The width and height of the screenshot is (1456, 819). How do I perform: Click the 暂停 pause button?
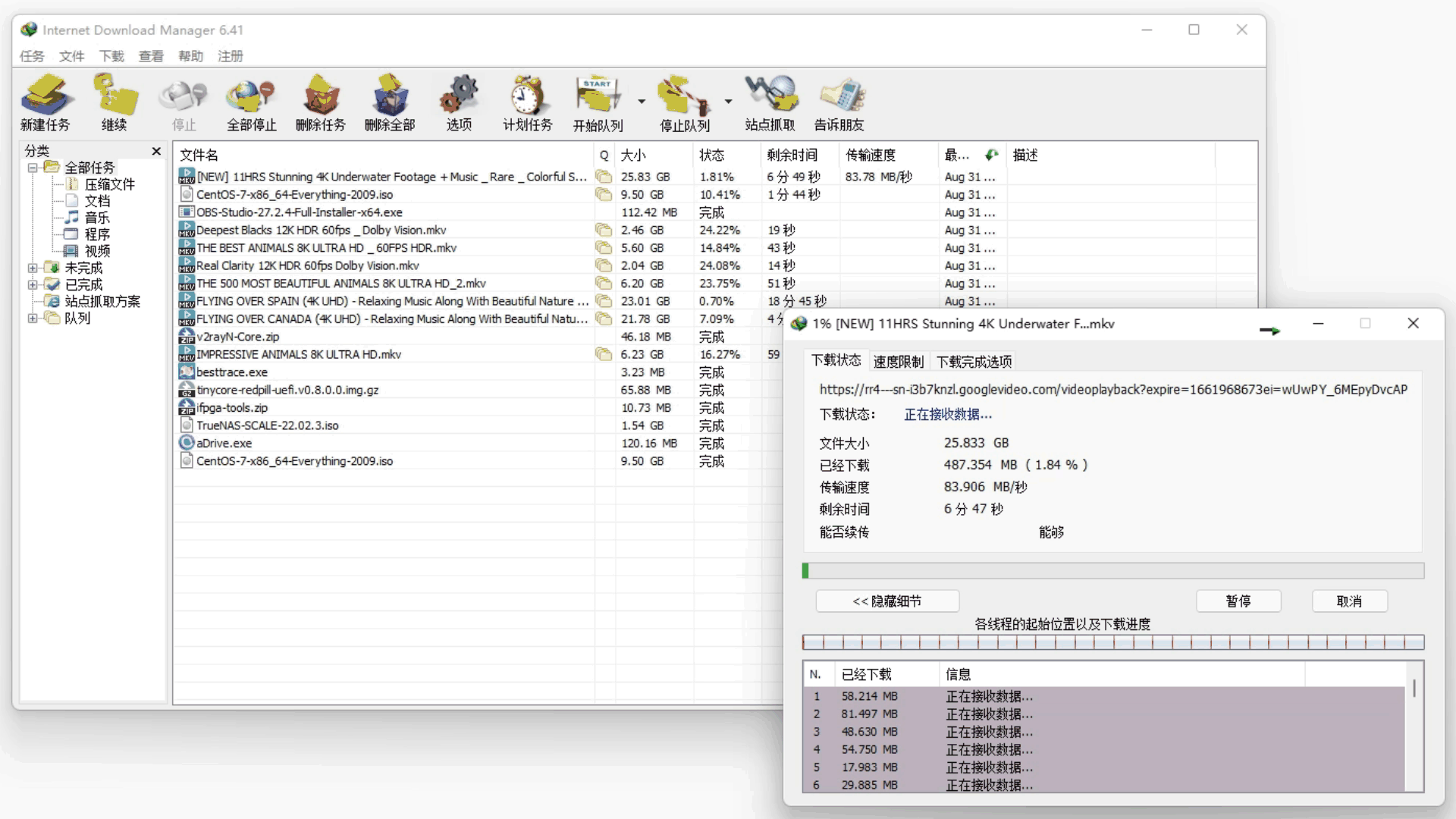[1238, 601]
